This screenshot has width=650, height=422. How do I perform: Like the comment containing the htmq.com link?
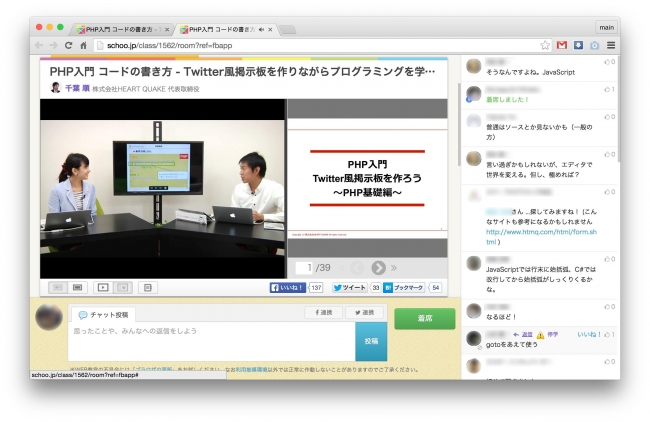(609, 192)
